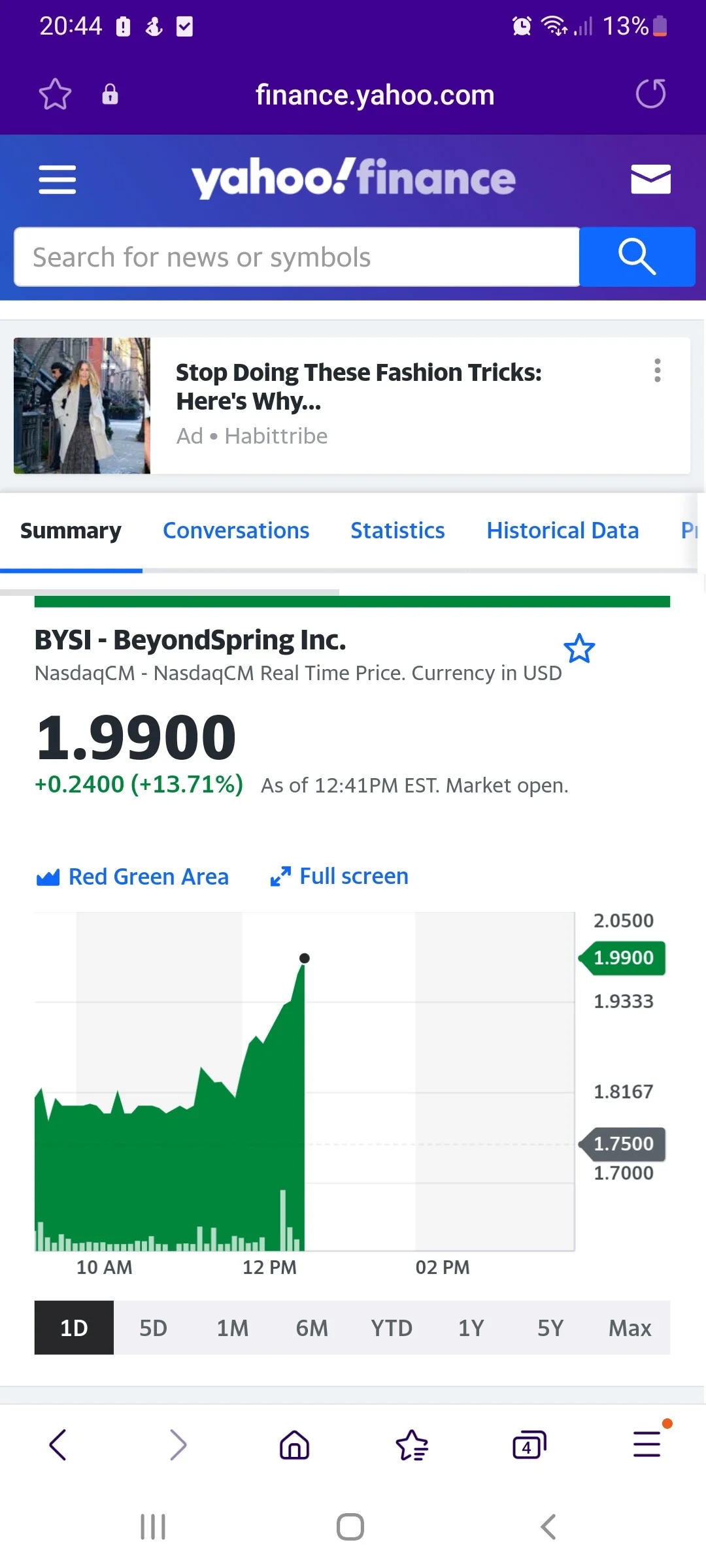Viewport: 706px width, 1568px height.
Task: Select the 5D chart range
Action: (154, 1328)
